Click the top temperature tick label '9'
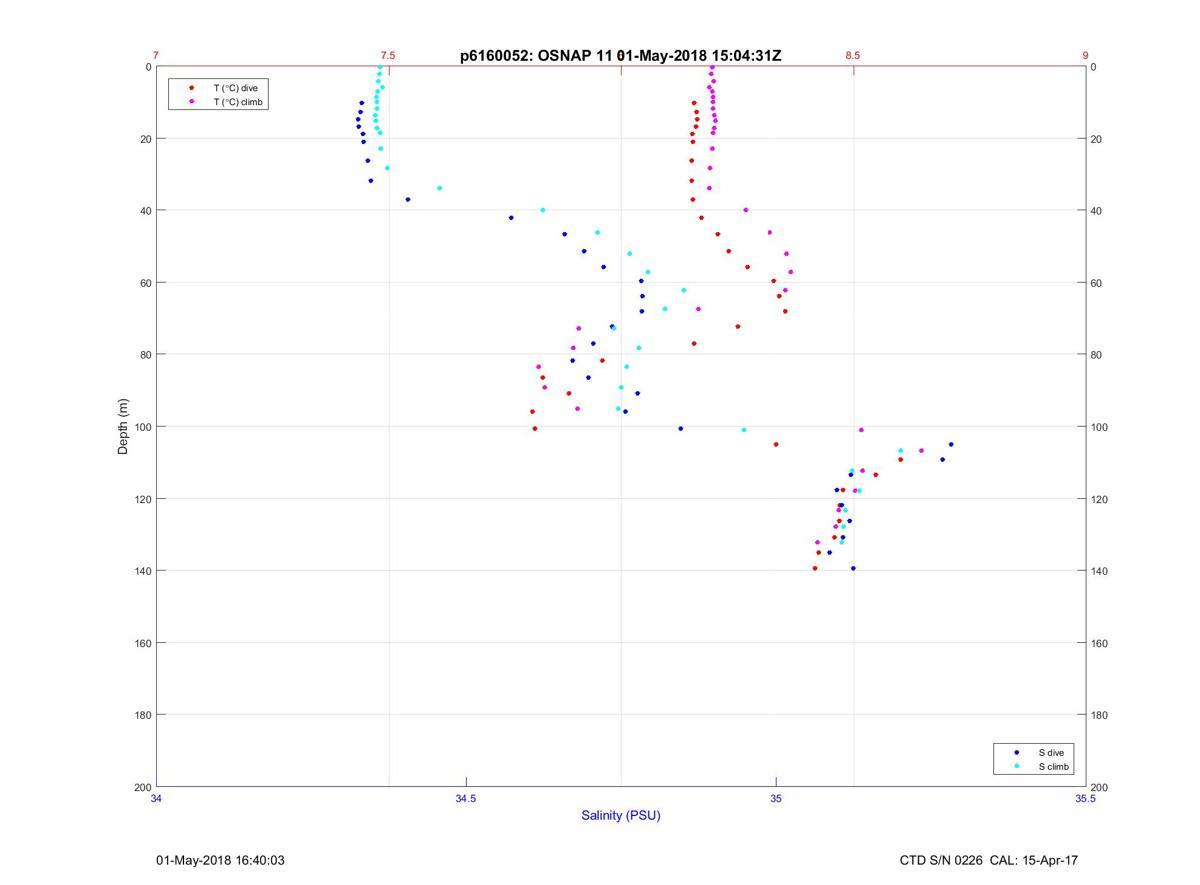1200x885 pixels. click(x=1085, y=56)
